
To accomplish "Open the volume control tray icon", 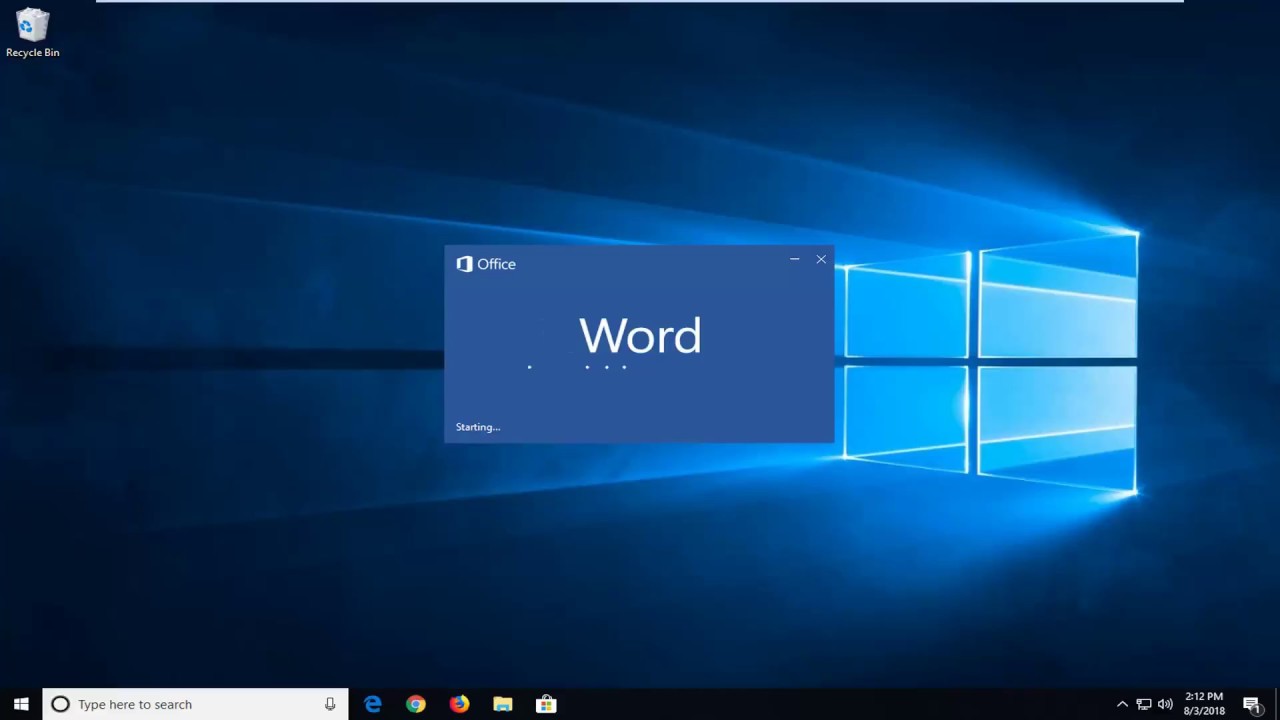I will [1165, 704].
